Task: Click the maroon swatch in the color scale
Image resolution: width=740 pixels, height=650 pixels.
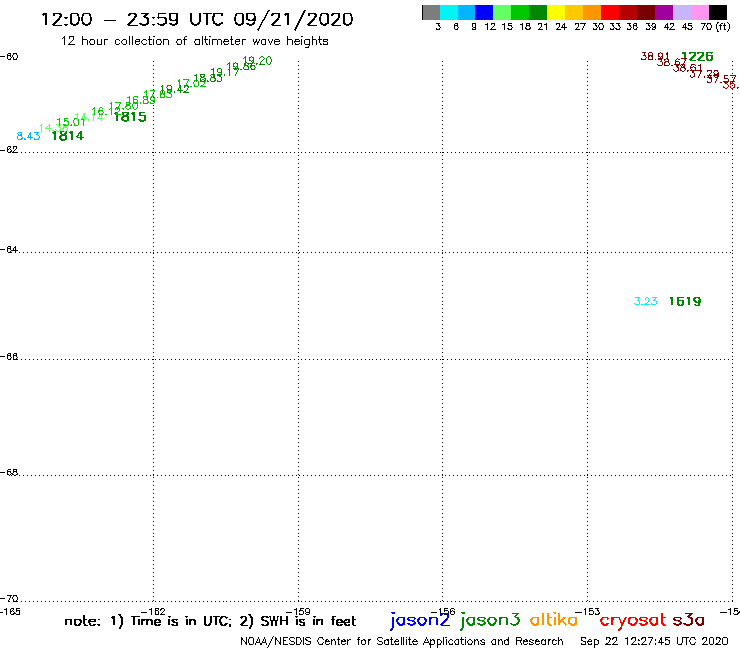Action: pyautogui.click(x=646, y=12)
